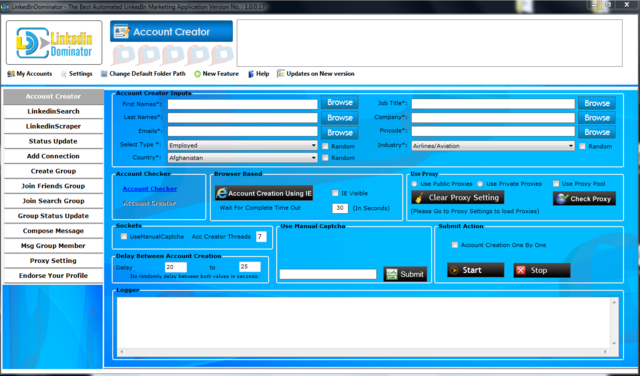The image size is (640, 376).
Task: Click the Internet Explorer icon on button
Action: click(x=222, y=193)
